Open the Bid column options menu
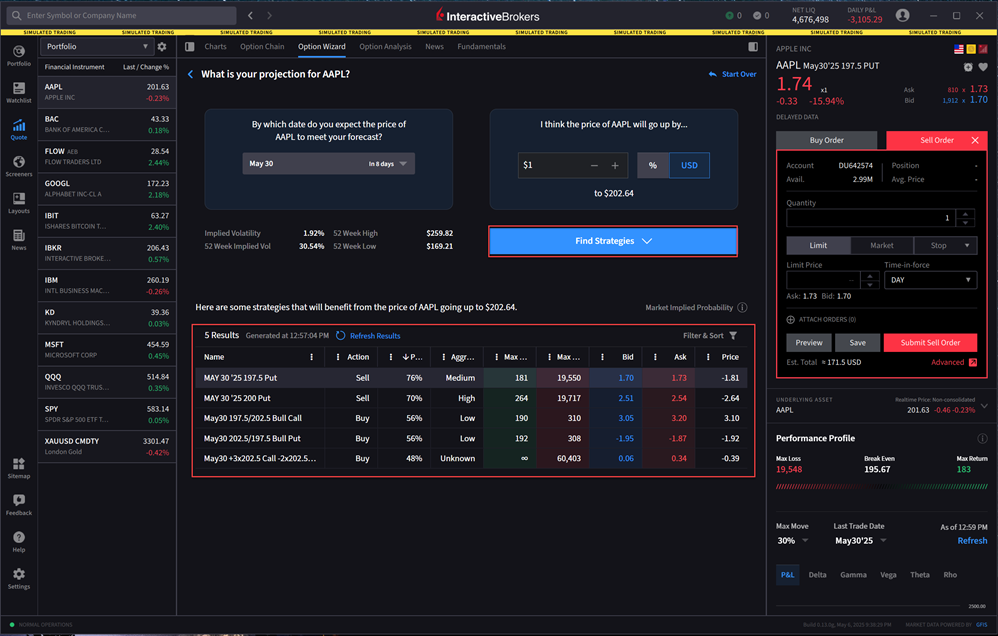Viewport: 998px width, 636px height. click(x=602, y=357)
